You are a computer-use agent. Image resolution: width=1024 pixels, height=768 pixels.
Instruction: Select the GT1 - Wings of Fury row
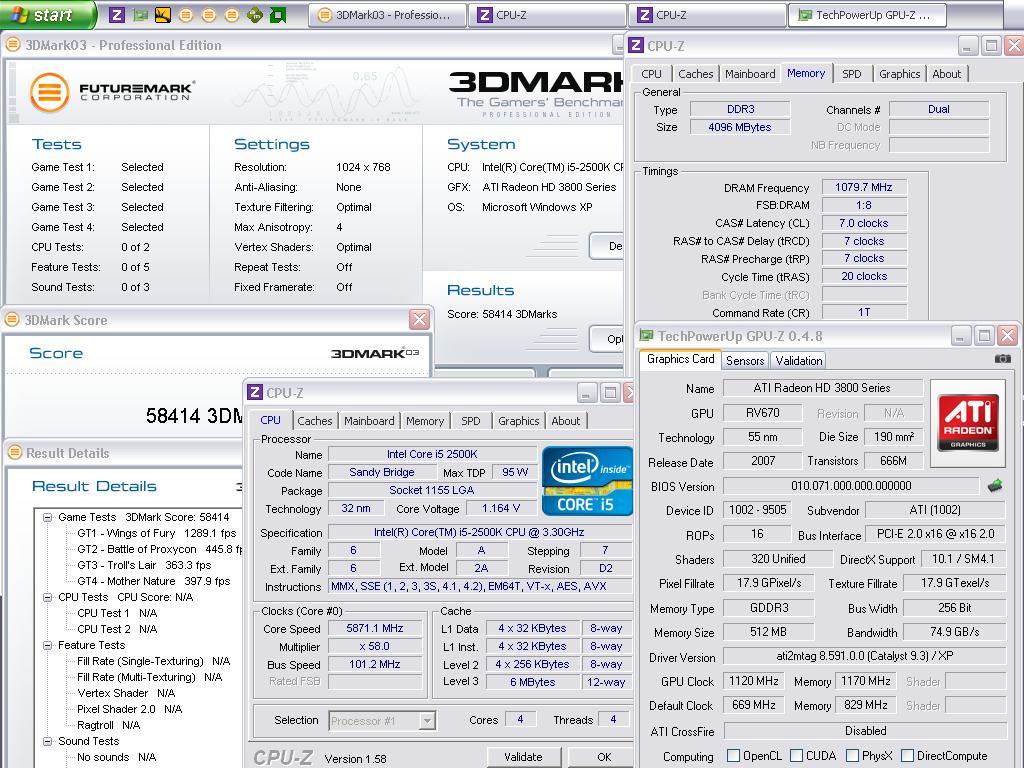click(156, 533)
